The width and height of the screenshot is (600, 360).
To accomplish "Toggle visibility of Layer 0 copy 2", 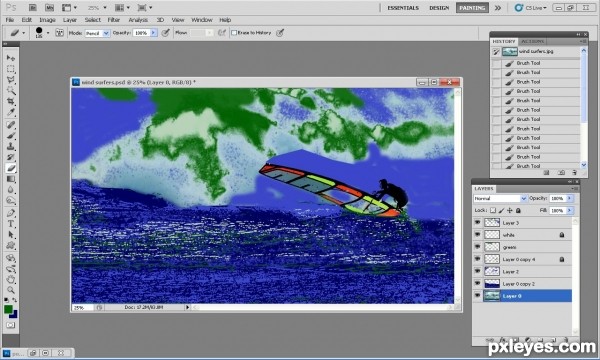I will [477, 283].
